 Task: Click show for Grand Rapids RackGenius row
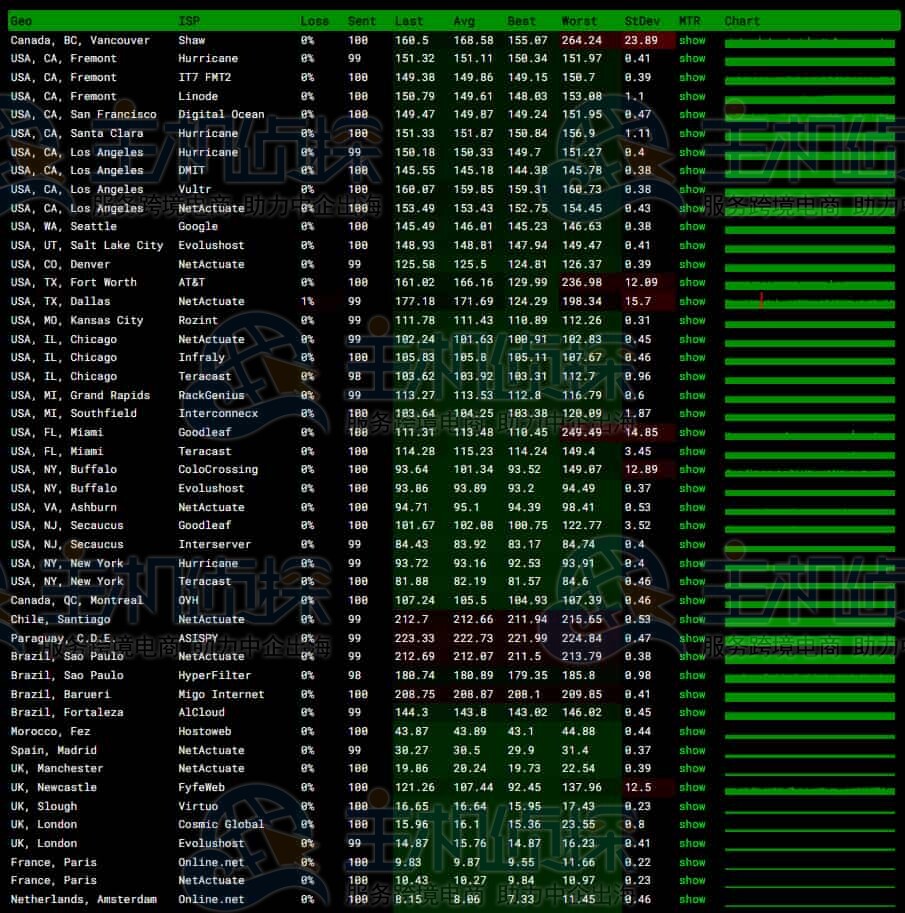pos(692,395)
